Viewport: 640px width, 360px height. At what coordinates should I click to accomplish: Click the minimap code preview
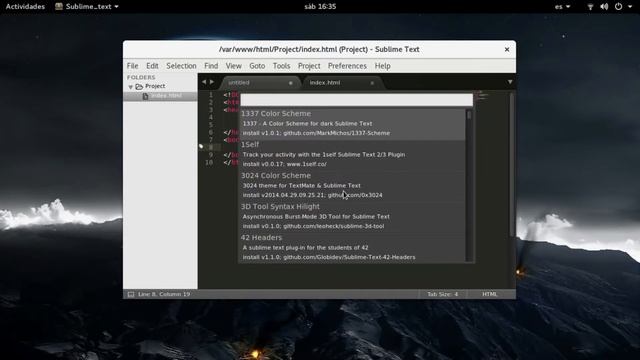tap(482, 96)
